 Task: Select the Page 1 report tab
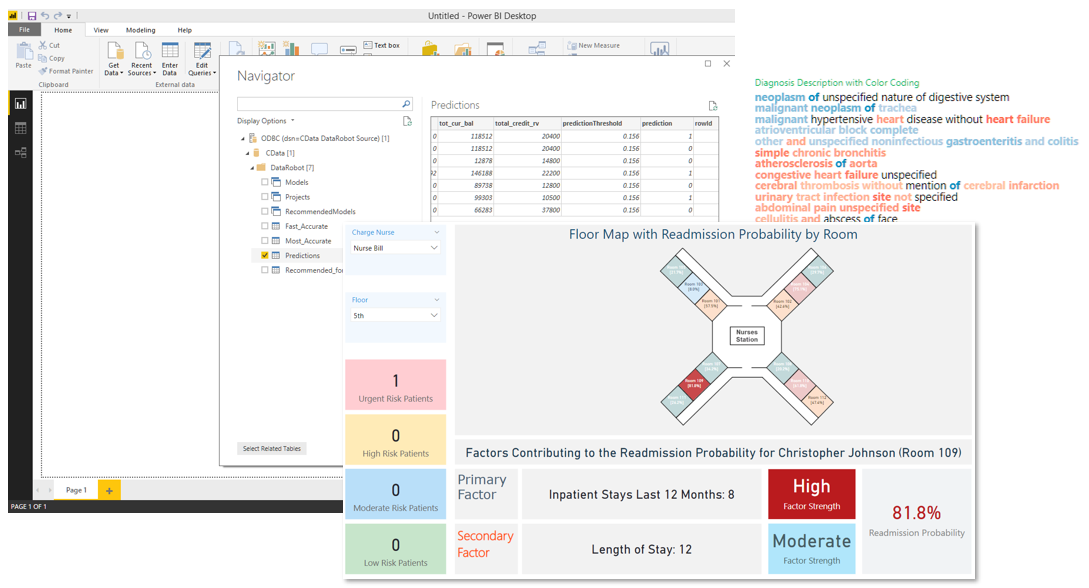click(76, 490)
